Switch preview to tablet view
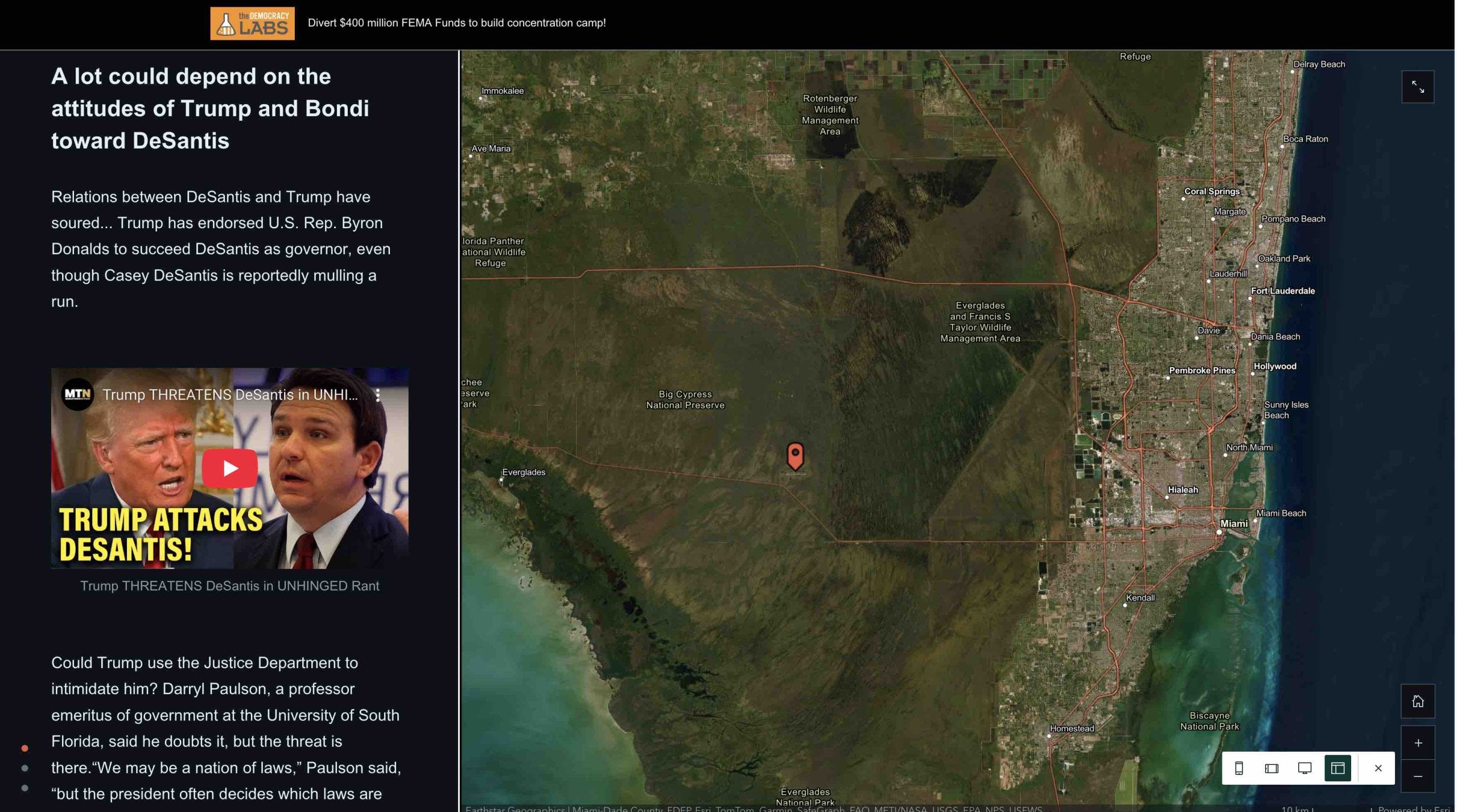Screen dimensions: 1457x812 pos(1271,768)
